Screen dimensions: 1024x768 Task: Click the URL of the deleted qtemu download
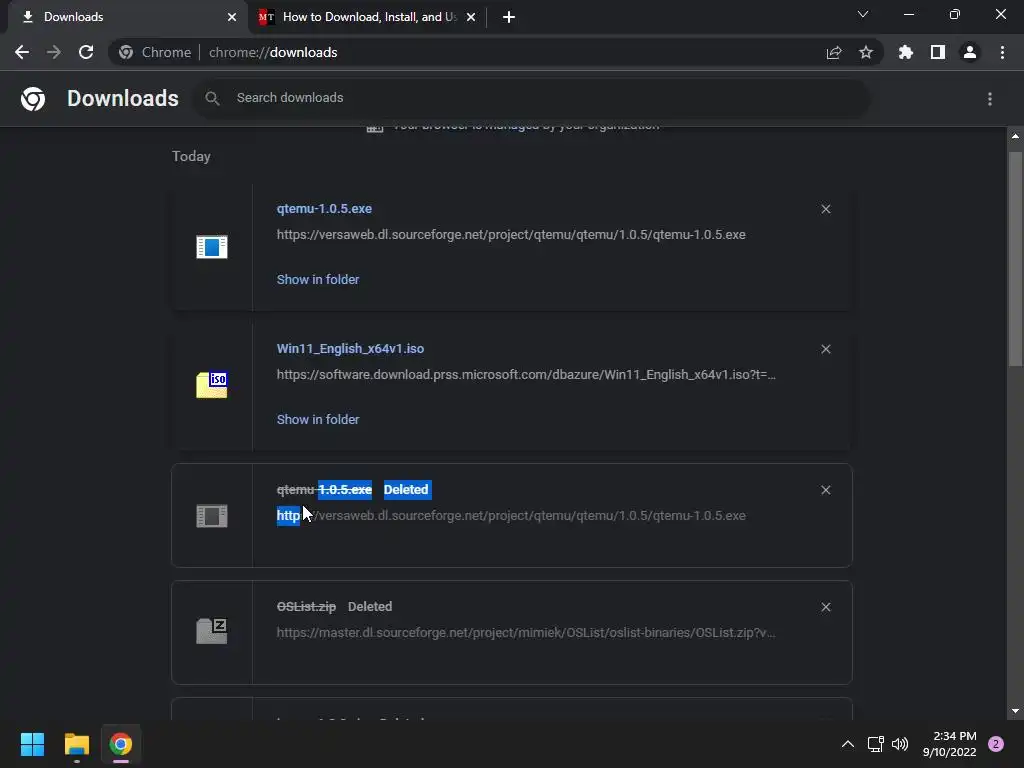tap(511, 516)
